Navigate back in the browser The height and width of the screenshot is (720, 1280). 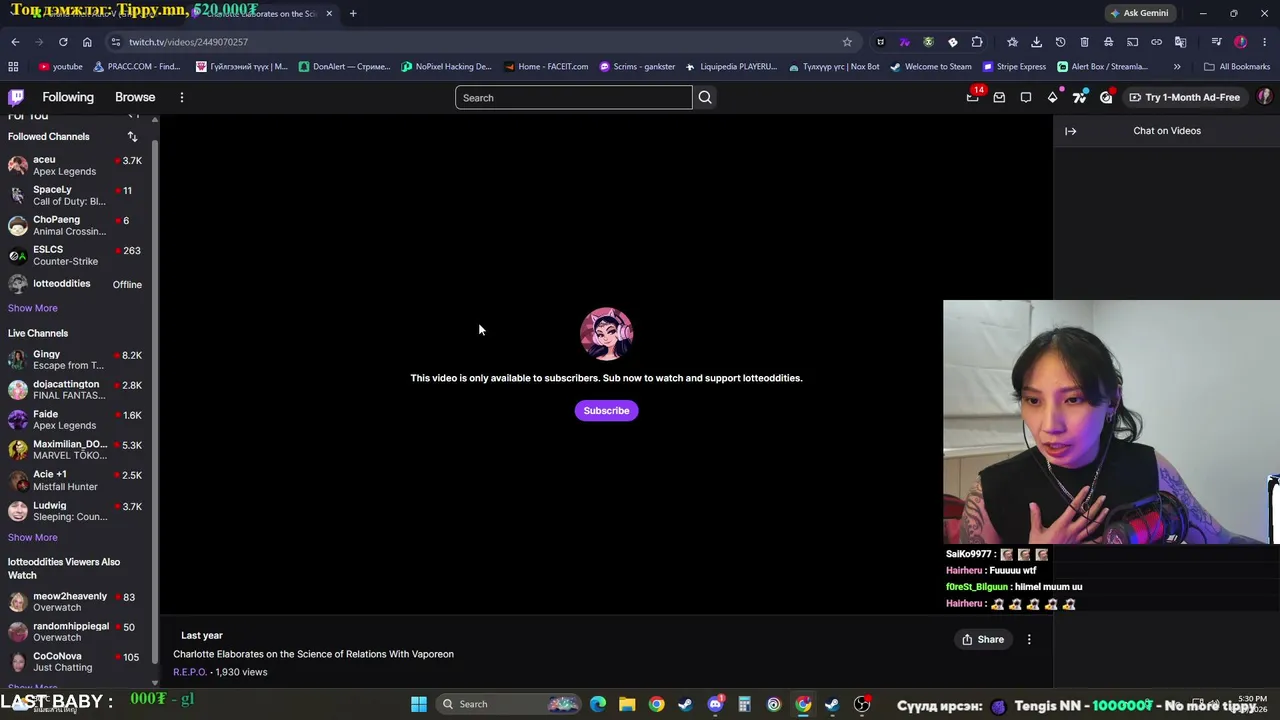coord(15,42)
